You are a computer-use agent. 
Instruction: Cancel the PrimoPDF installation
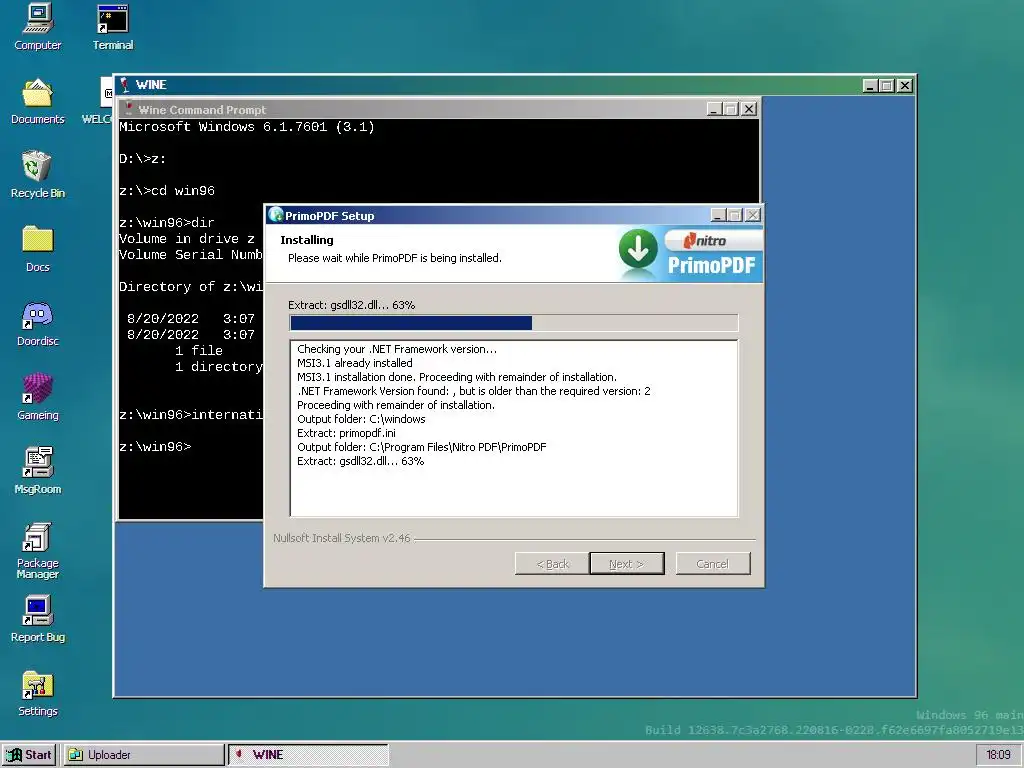point(712,564)
